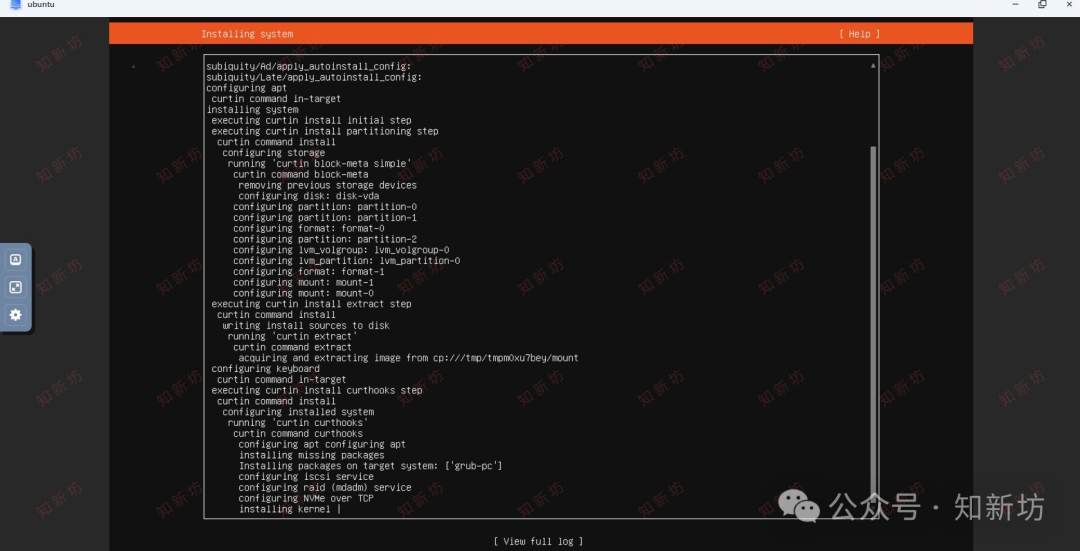Screen dimensions: 1080x551
Task: Click 'configuring format: format-0' line
Action: (x=309, y=228)
